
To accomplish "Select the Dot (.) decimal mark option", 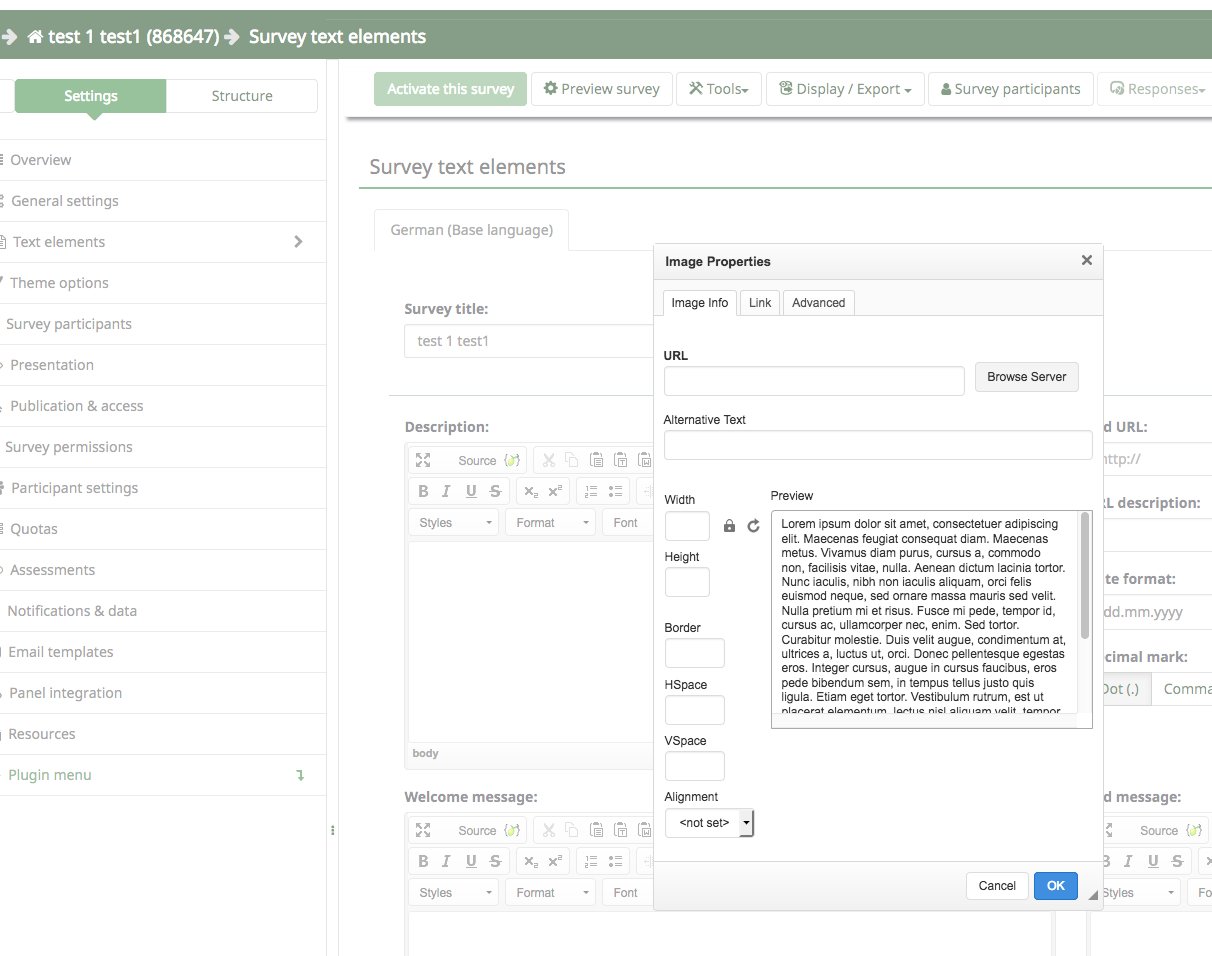I will click(1121, 689).
